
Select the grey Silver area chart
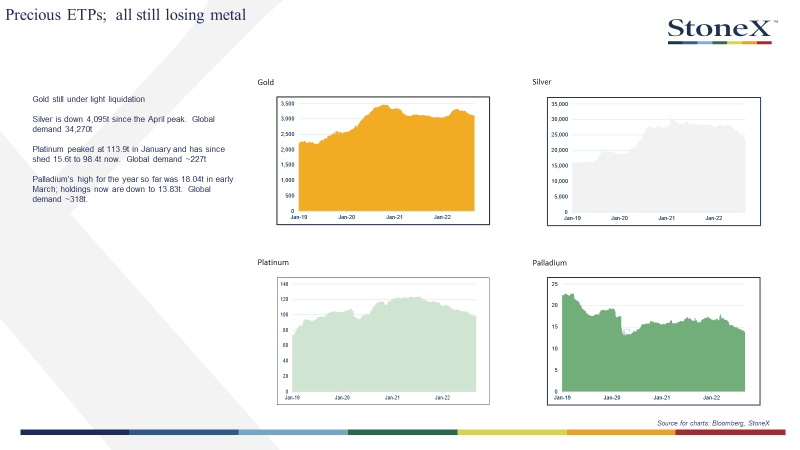tap(654, 161)
